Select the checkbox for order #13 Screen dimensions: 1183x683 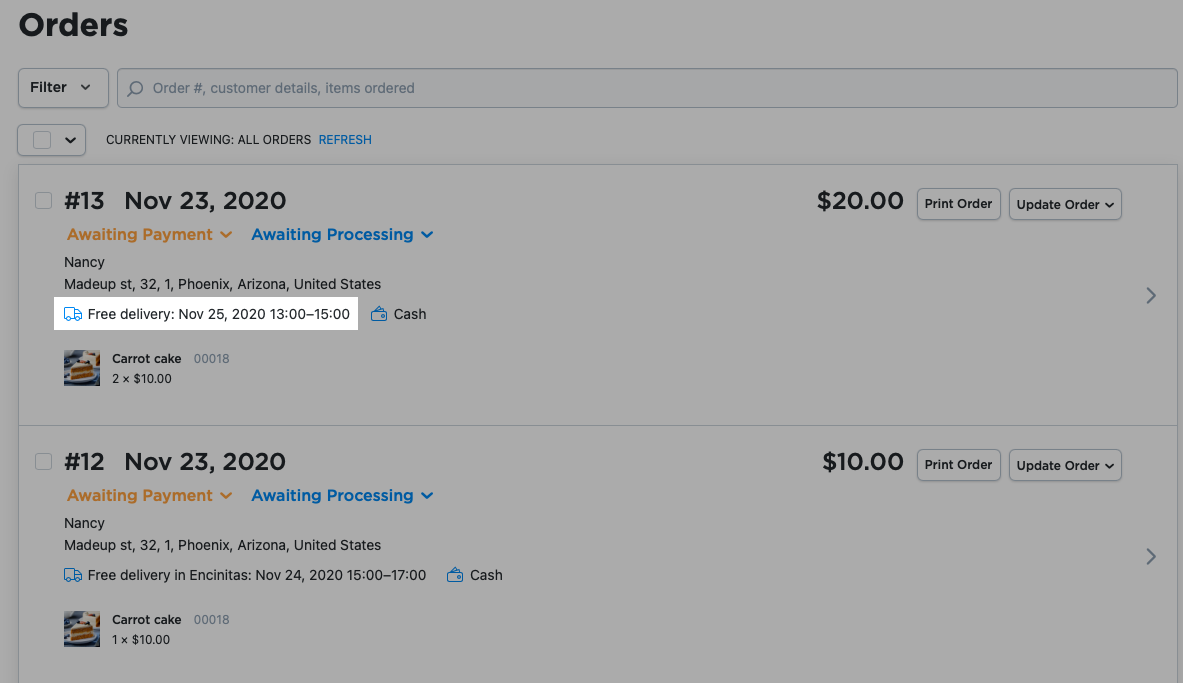[44, 200]
